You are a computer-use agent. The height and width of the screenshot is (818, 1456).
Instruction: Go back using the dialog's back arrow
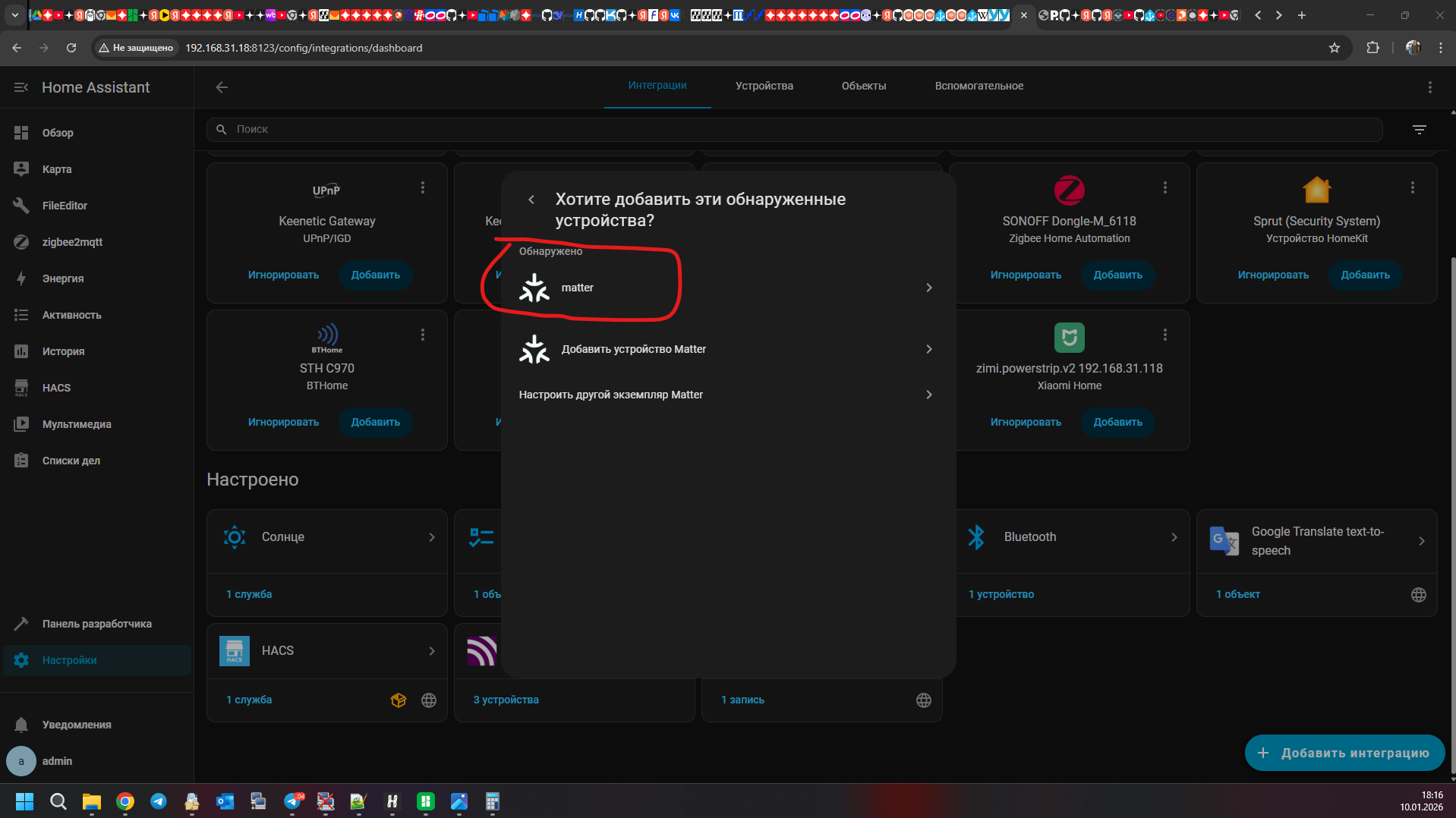[x=531, y=200]
